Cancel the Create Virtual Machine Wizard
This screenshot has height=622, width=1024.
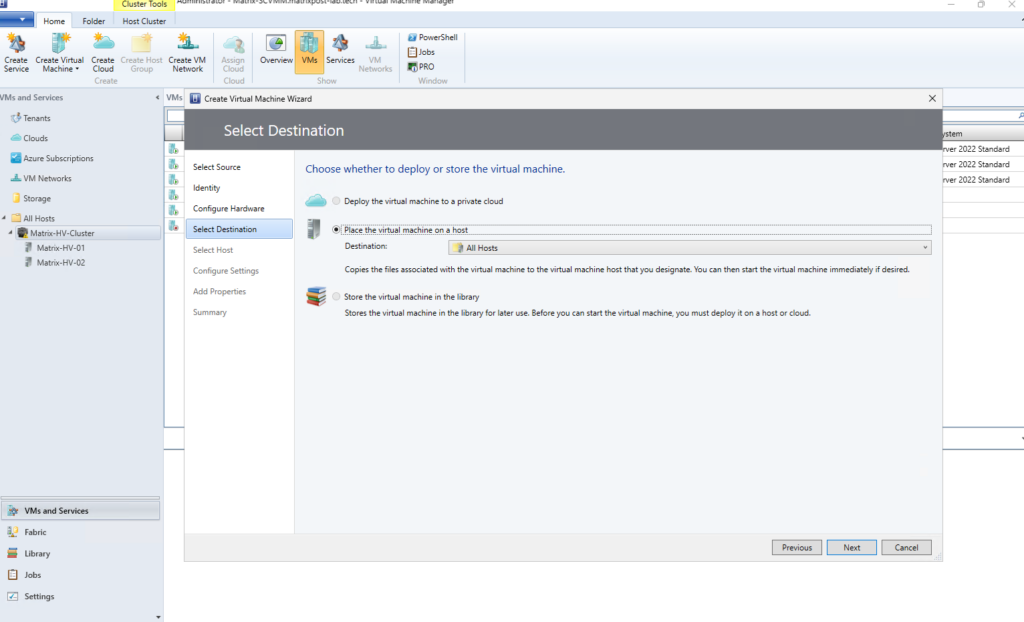coord(906,548)
